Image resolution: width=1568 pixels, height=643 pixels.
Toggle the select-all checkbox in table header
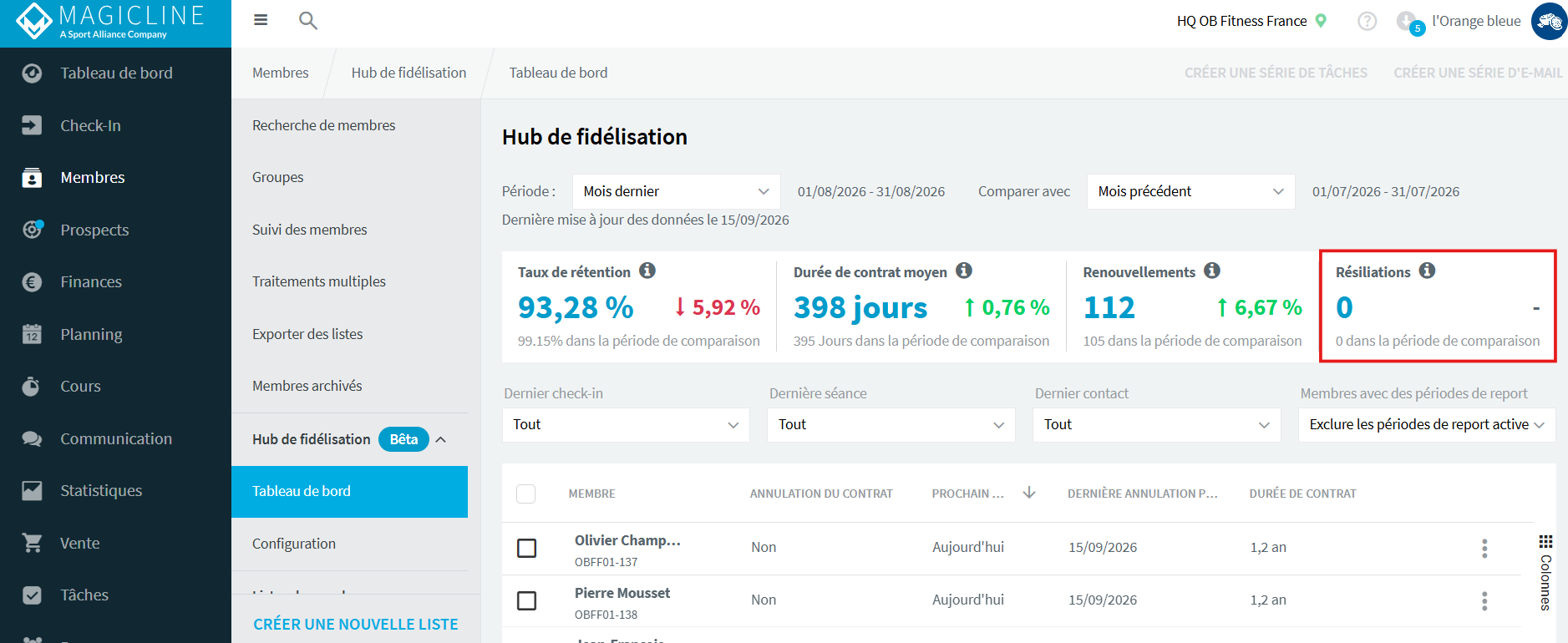tap(526, 494)
